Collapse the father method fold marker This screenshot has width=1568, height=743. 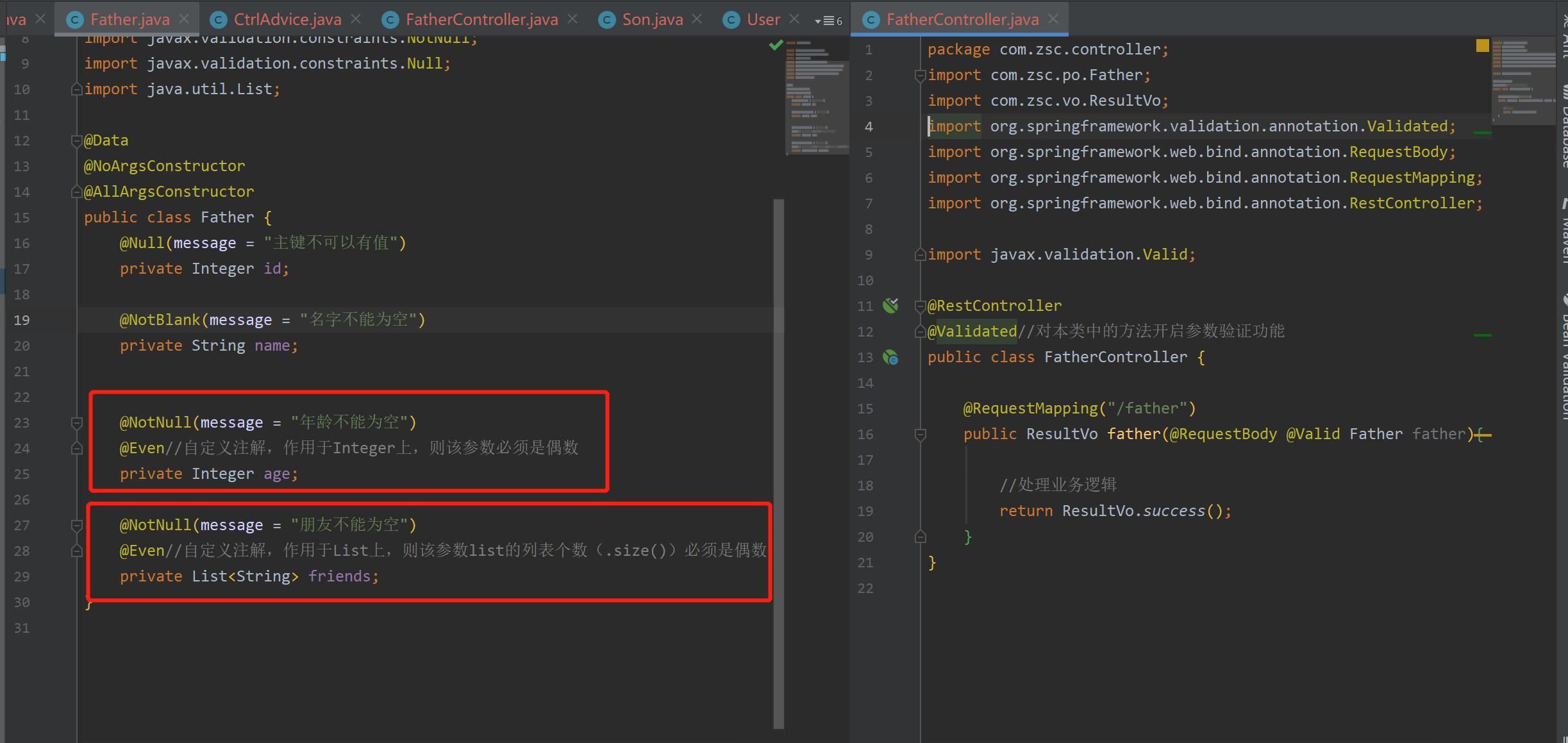920,435
